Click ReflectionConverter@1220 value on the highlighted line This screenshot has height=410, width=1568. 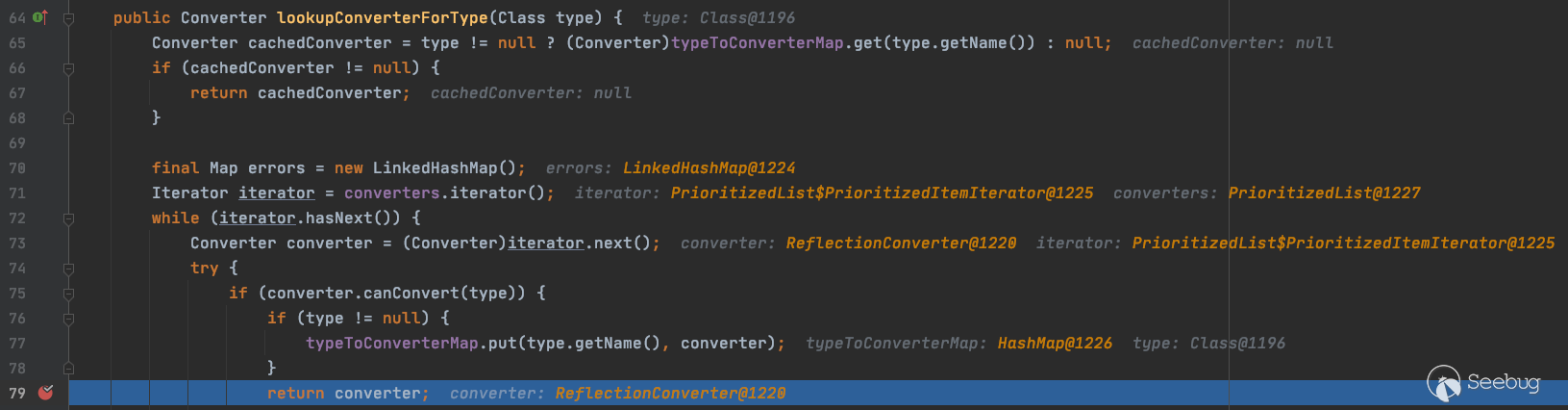[670, 394]
